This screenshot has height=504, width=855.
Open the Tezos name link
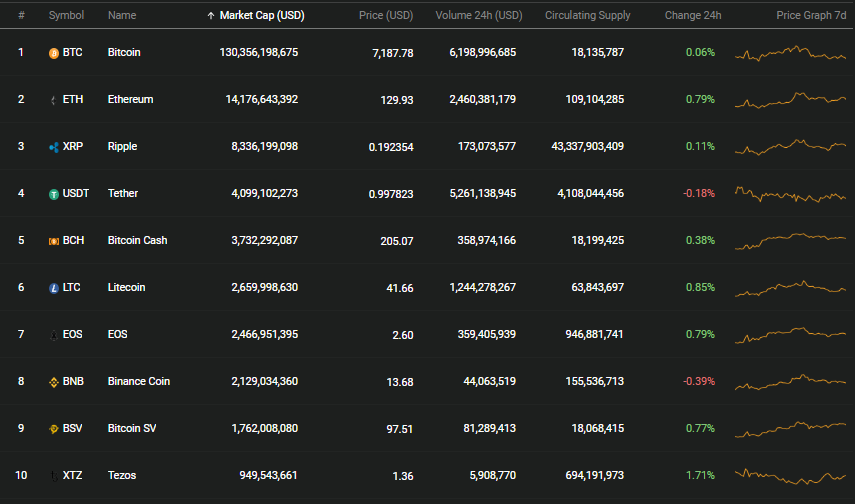pos(122,475)
